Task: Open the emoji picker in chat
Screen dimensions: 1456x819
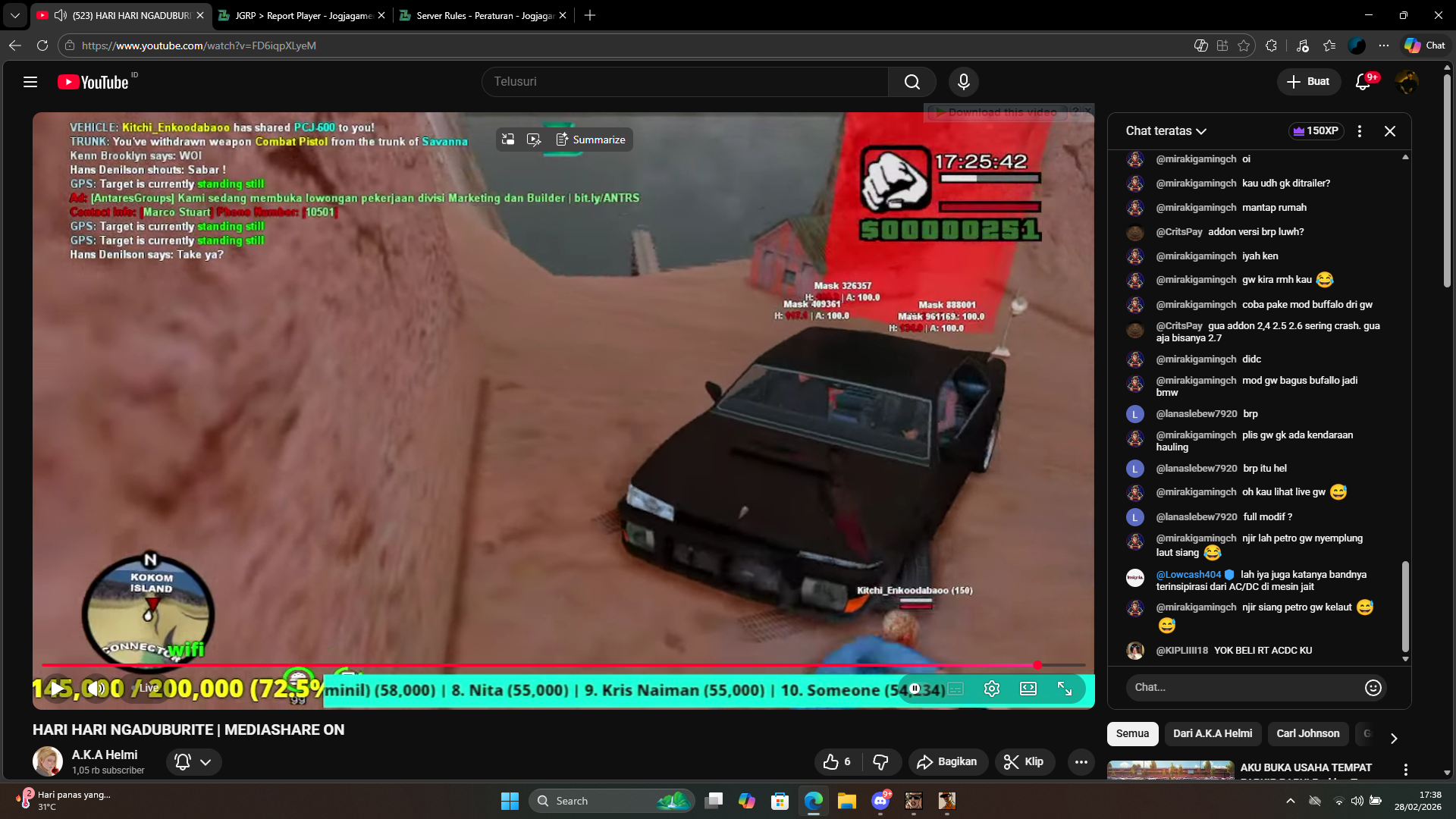Action: click(x=1373, y=688)
